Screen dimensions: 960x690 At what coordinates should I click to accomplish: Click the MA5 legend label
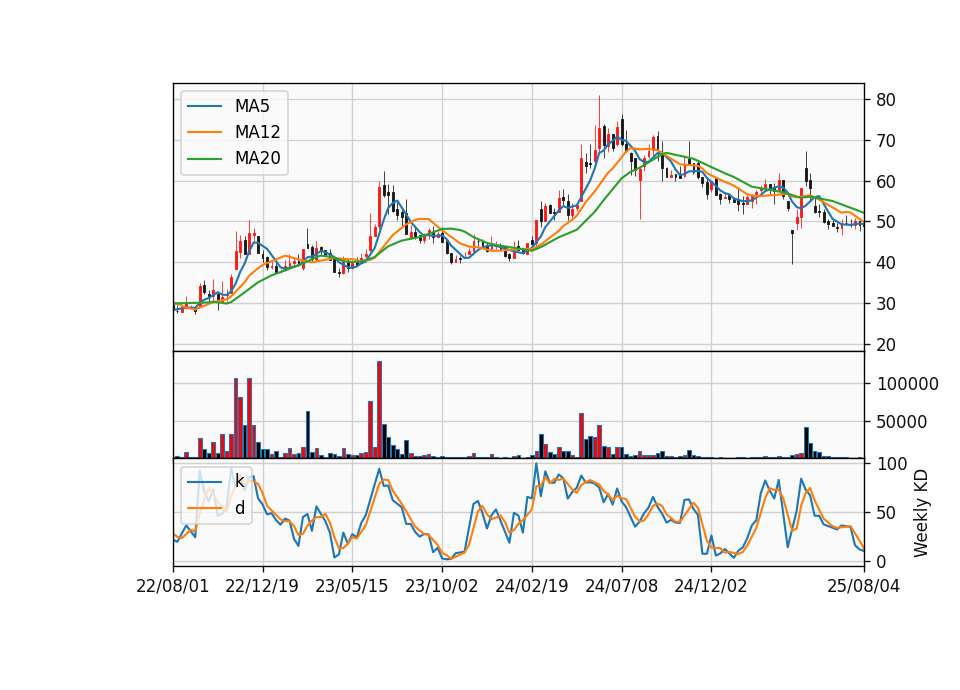pos(252,106)
